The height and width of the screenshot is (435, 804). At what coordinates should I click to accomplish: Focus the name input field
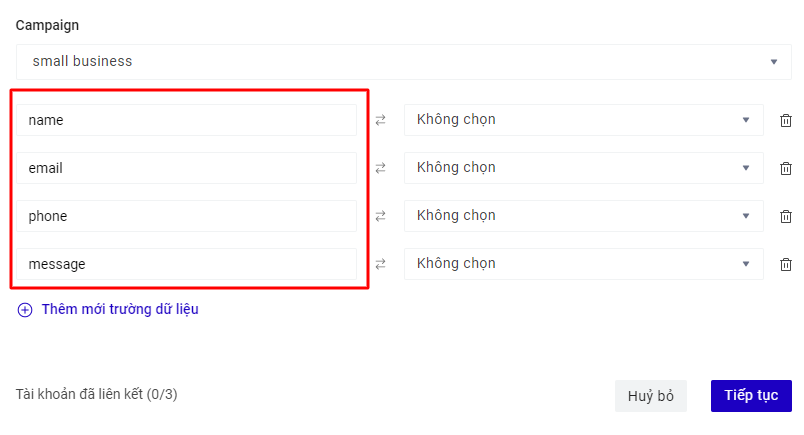(x=186, y=120)
